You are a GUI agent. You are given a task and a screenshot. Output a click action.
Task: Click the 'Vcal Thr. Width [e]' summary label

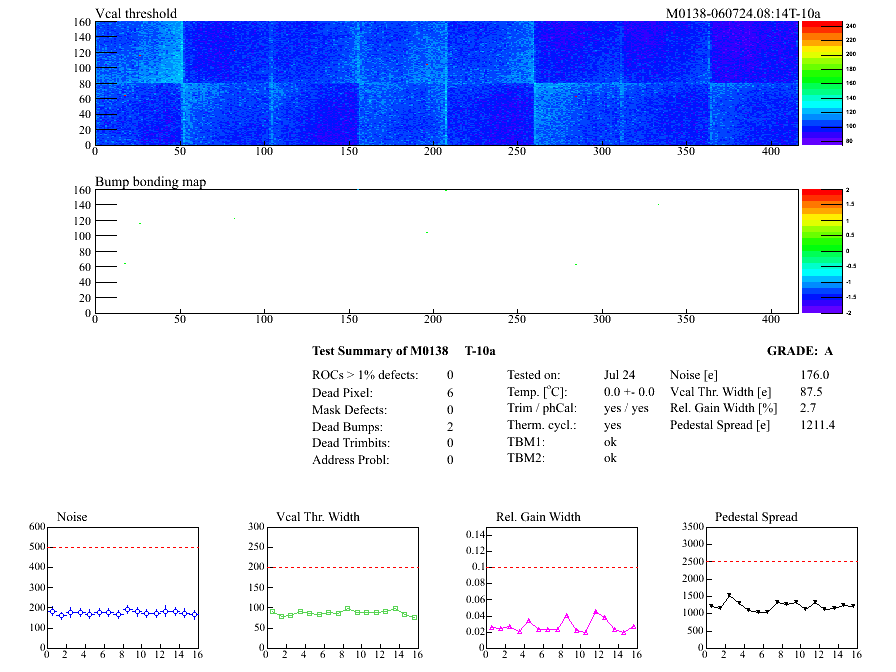click(x=721, y=392)
